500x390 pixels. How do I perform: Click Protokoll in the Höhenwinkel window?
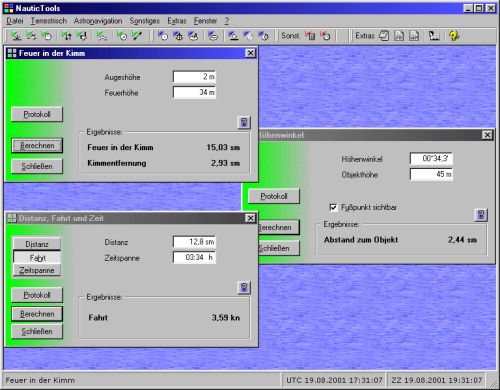coord(274,196)
